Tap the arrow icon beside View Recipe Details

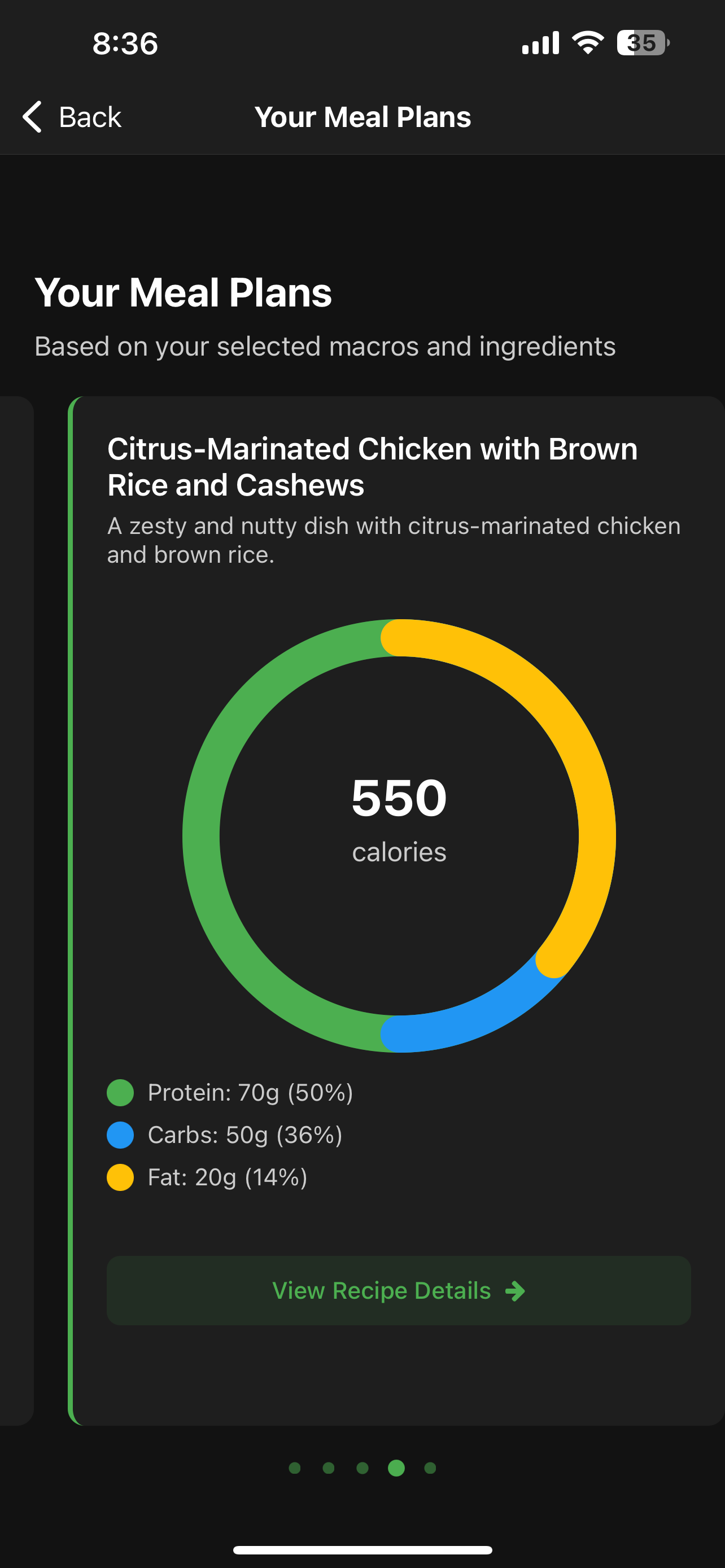(x=515, y=1290)
